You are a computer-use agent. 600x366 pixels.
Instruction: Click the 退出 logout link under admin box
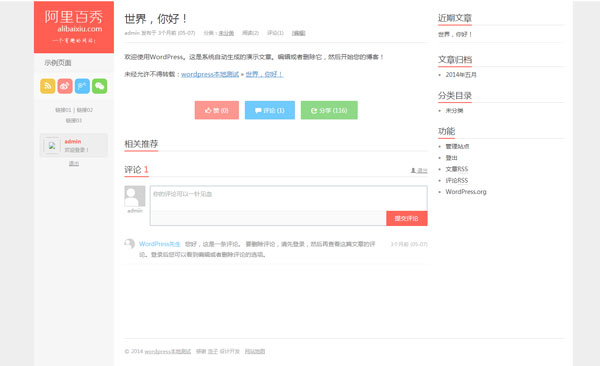[74, 163]
